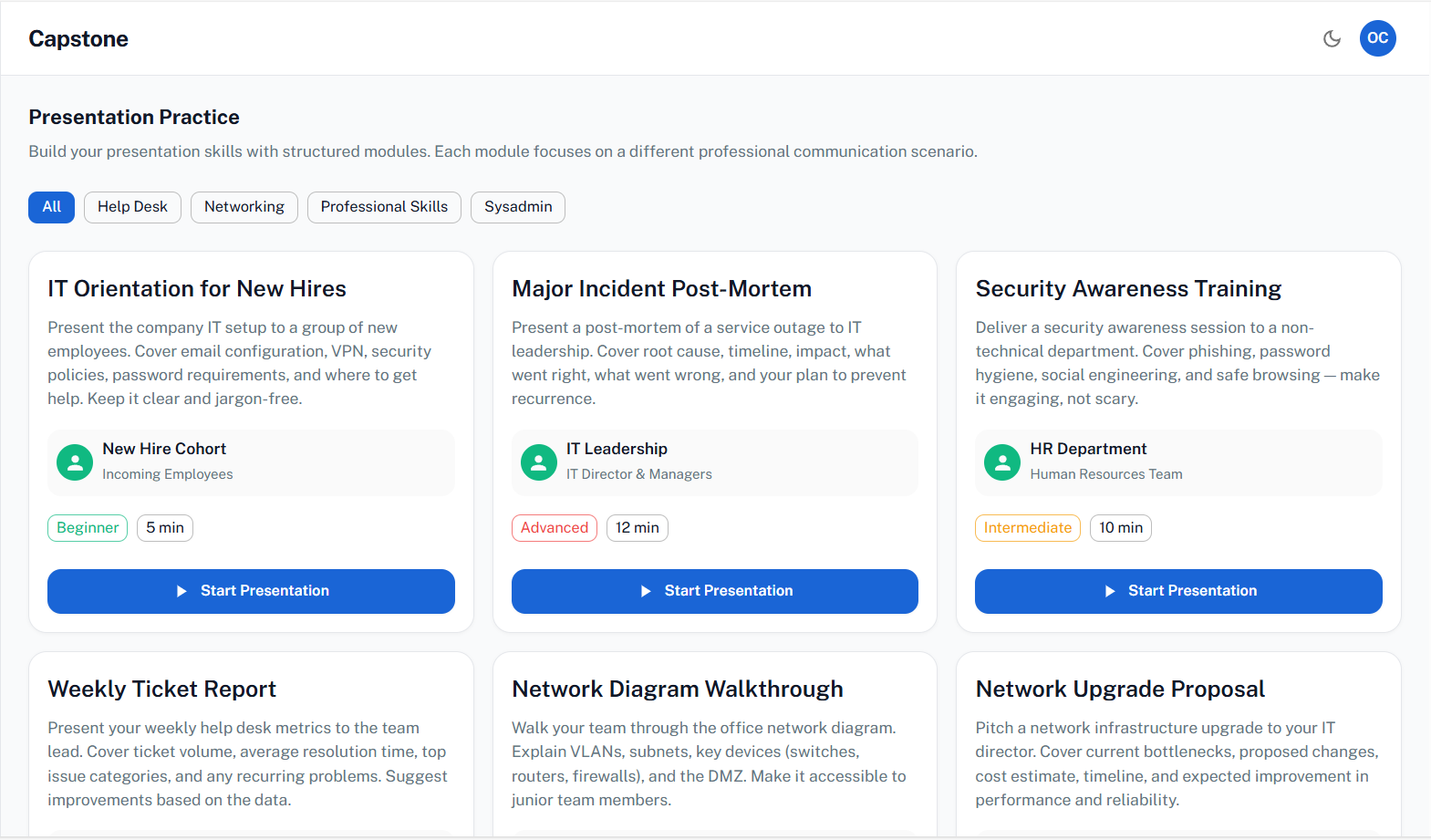Click the 10 min duration badge
Screen dimensions: 1431x840
(x=1121, y=528)
